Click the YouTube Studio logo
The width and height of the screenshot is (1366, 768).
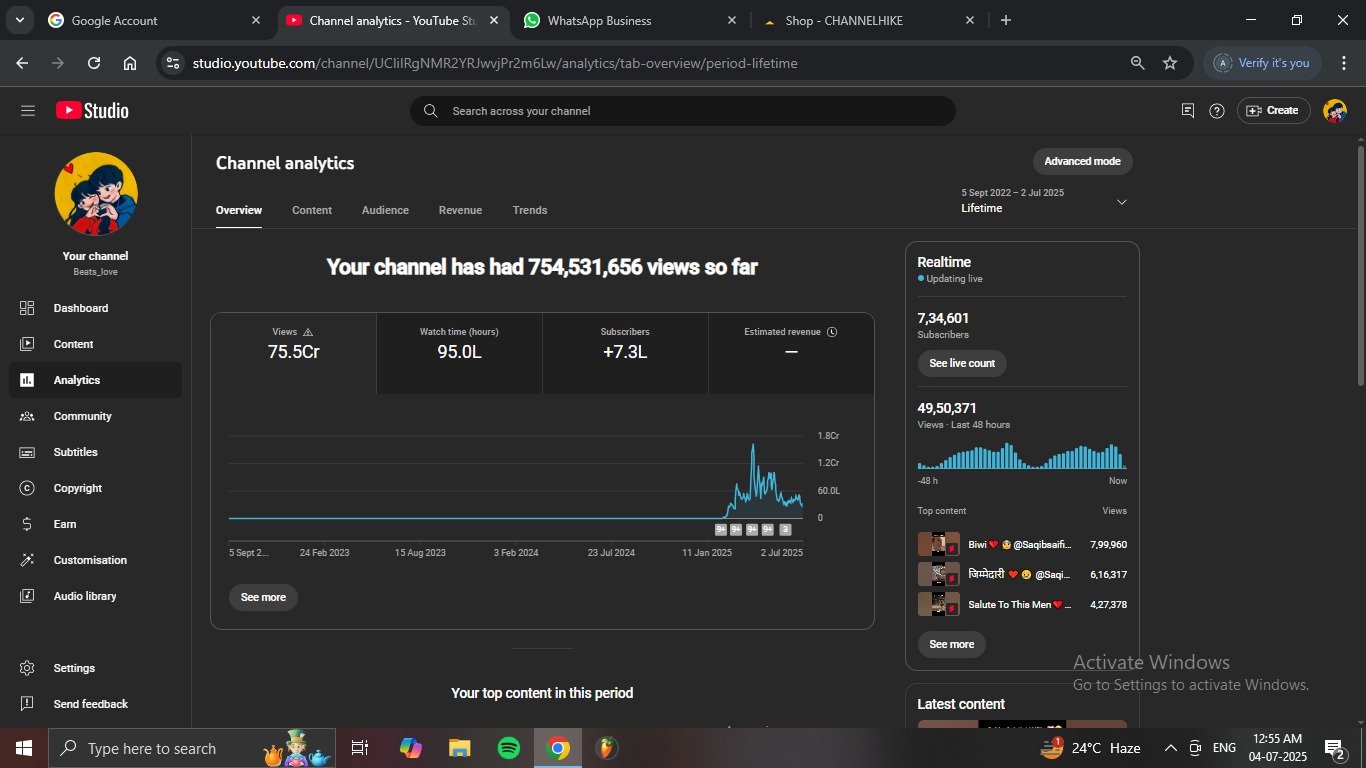tap(92, 111)
